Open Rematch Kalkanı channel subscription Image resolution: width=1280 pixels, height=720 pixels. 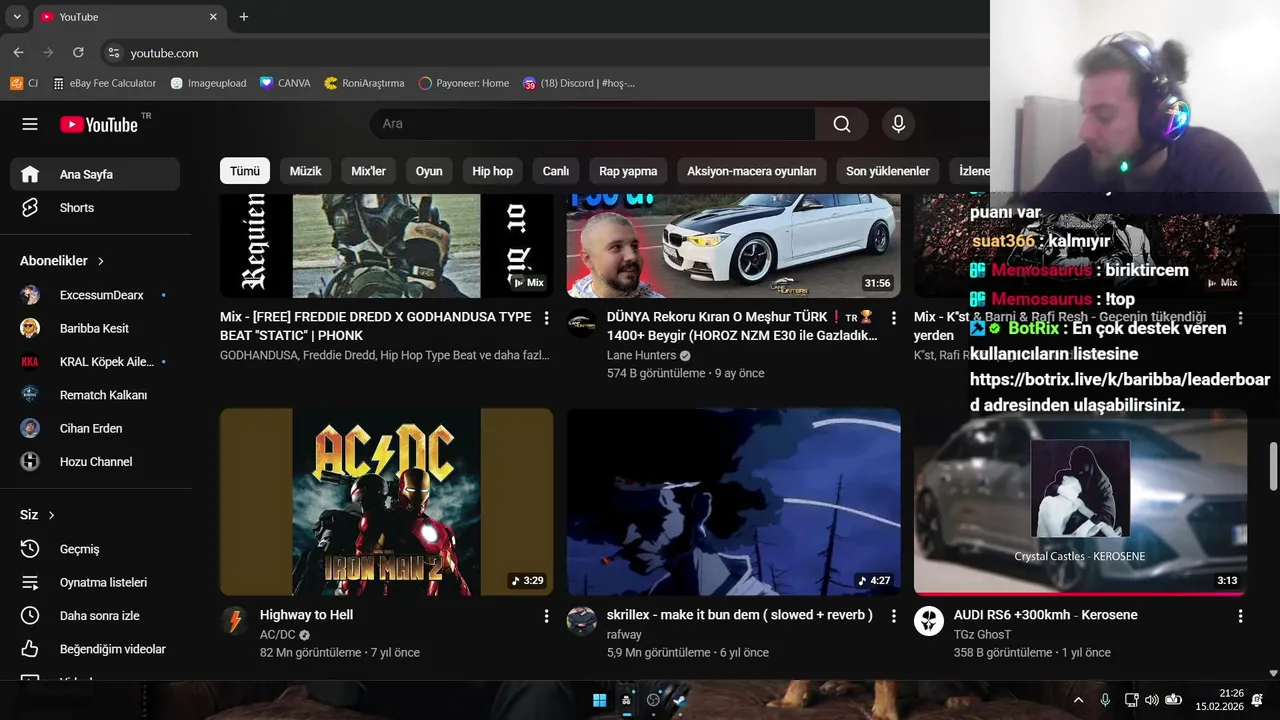tap(95, 395)
